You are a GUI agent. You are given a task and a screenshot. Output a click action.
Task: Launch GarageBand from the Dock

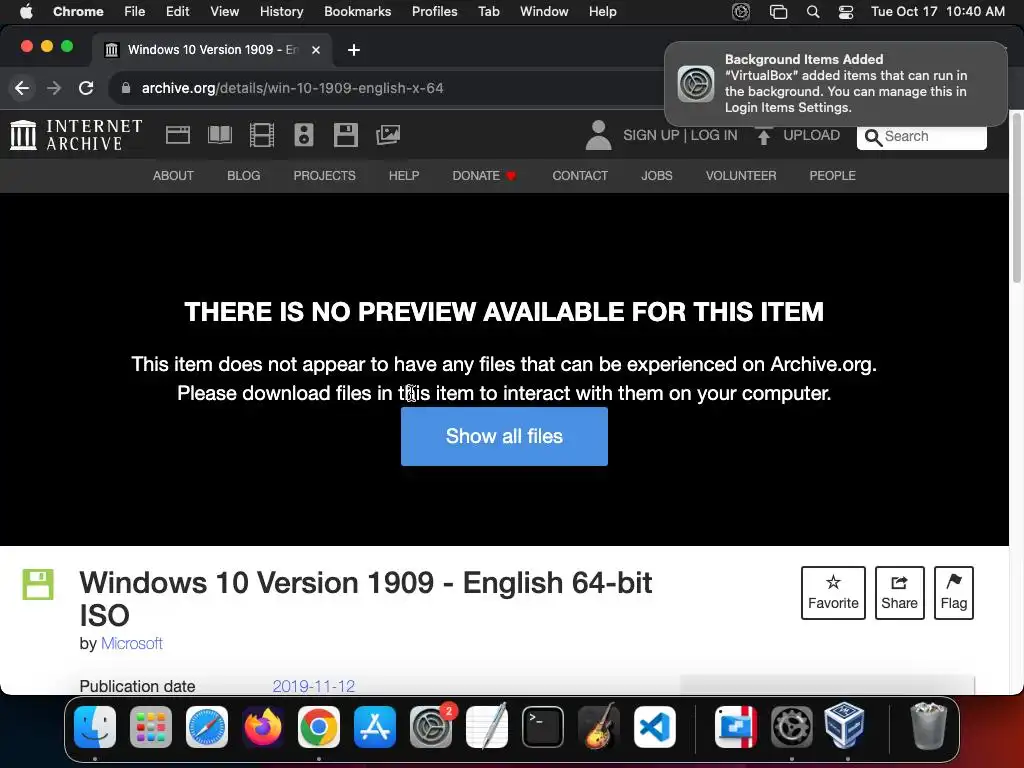[x=599, y=727]
